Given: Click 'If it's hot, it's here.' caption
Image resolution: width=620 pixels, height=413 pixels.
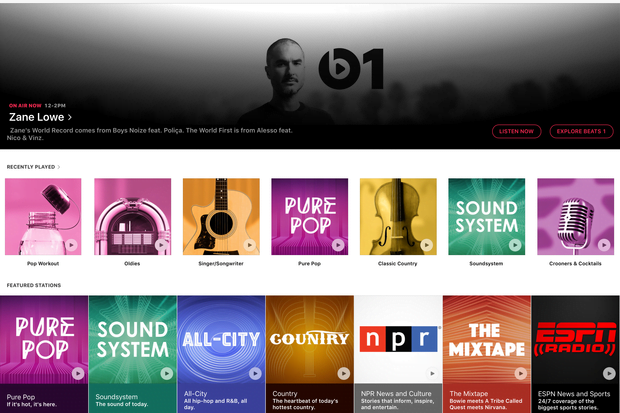Looking at the screenshot, I should coord(32,404).
